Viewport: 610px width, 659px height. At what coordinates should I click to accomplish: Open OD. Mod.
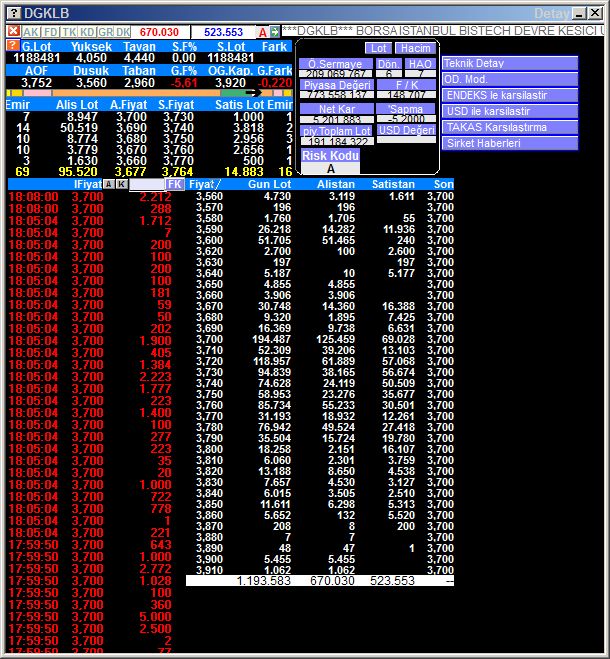510,79
